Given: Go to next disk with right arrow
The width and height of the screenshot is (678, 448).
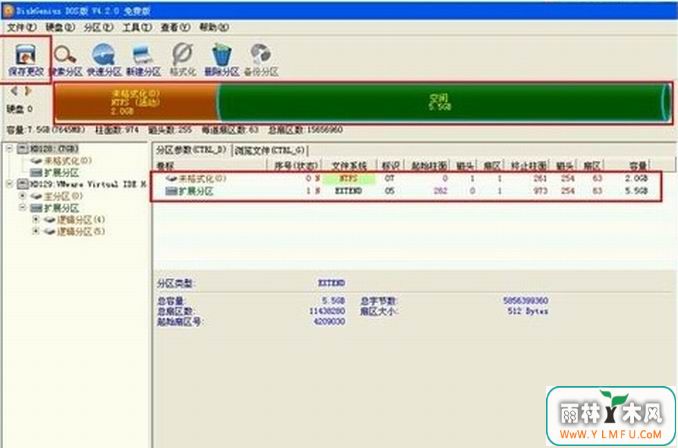Looking at the screenshot, I should (x=28, y=91).
